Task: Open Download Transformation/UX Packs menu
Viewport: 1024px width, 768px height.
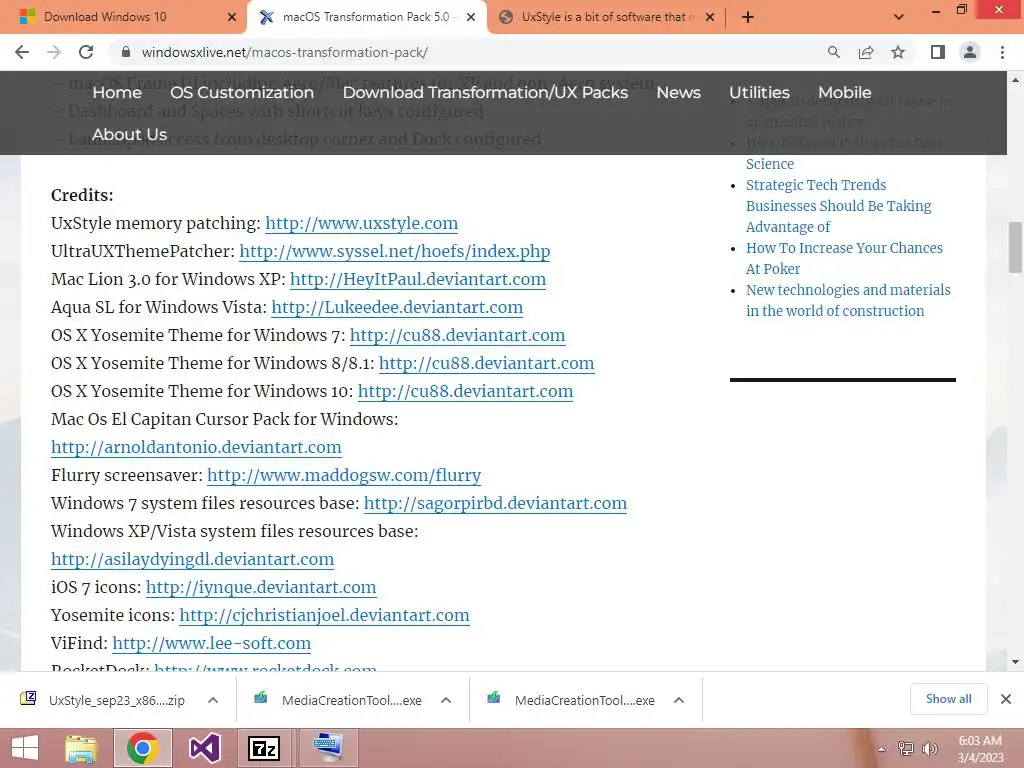Action: click(485, 93)
